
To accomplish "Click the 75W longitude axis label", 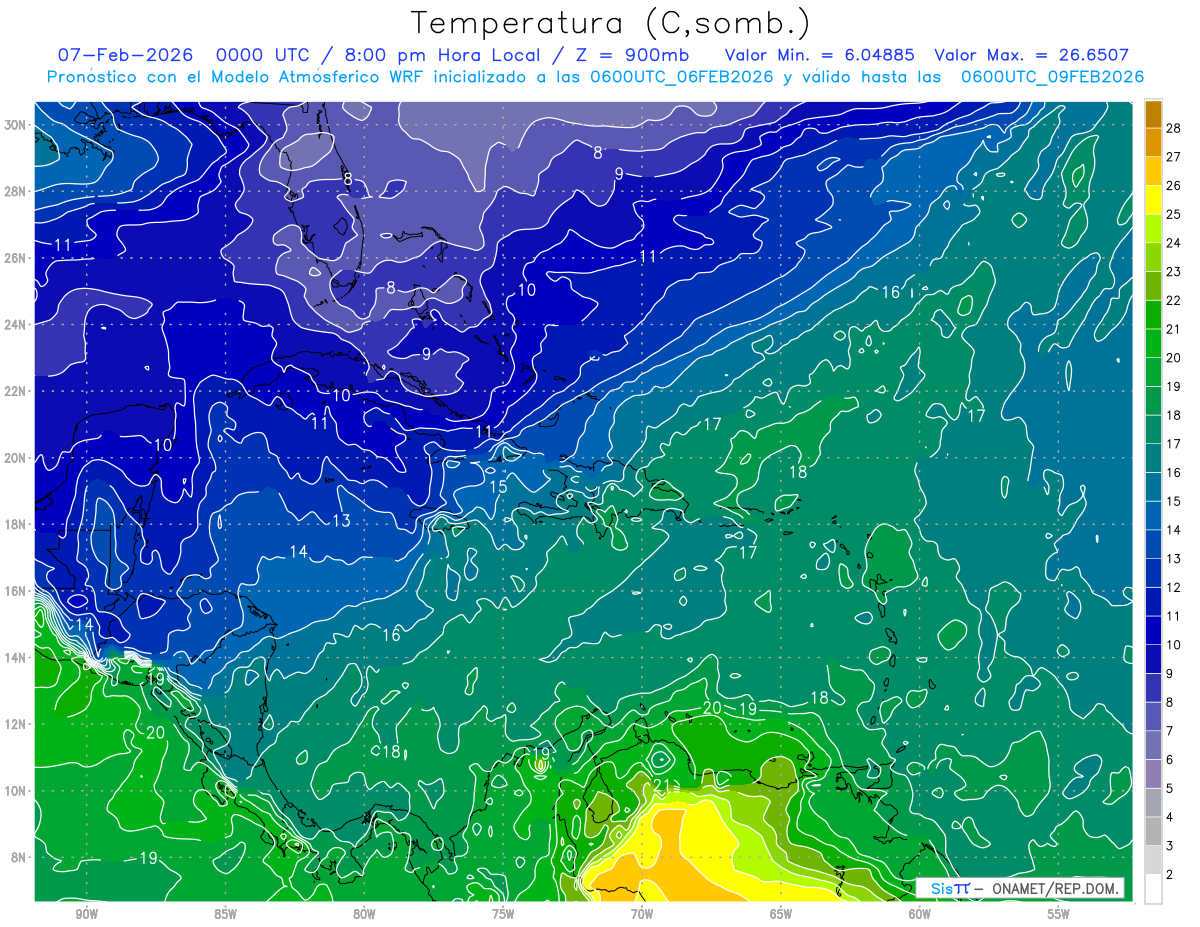I will coord(503,914).
